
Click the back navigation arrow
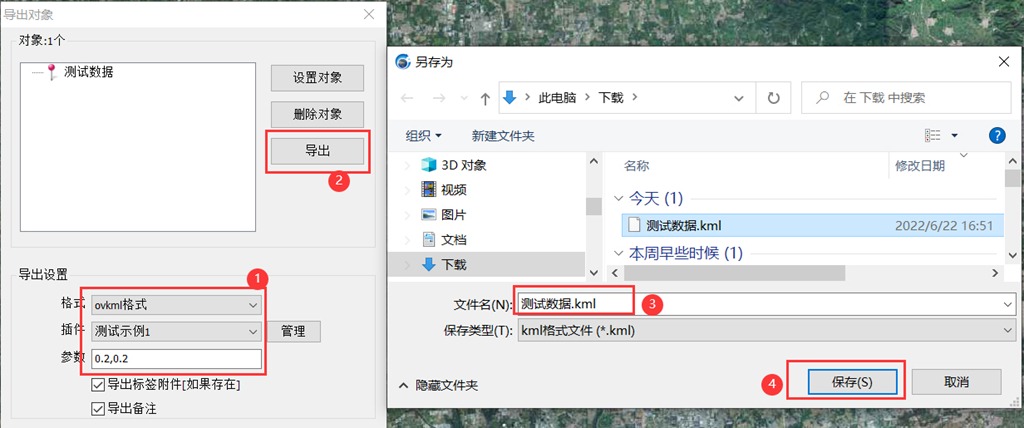pos(408,98)
